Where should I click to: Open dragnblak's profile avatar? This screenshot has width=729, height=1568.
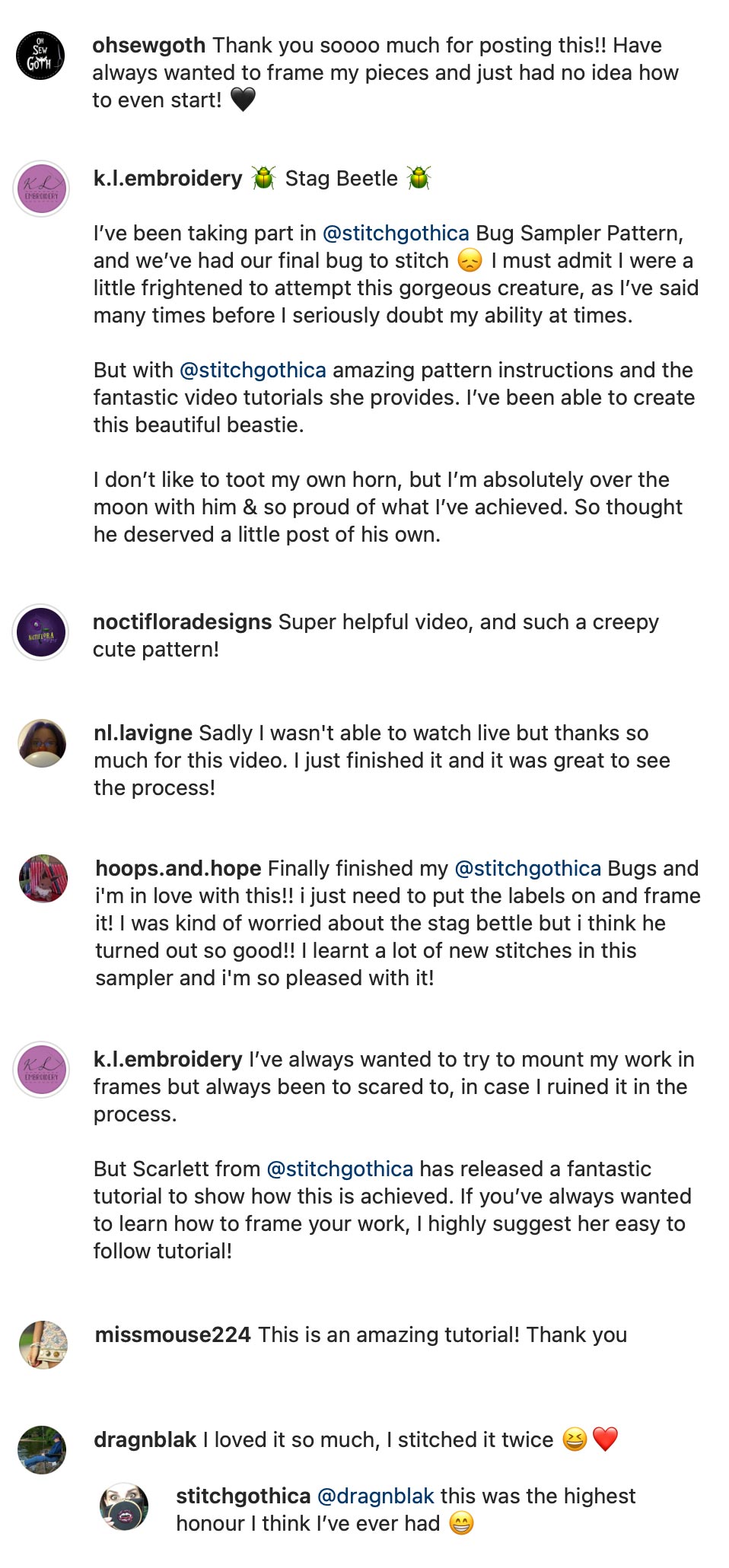(42, 1449)
